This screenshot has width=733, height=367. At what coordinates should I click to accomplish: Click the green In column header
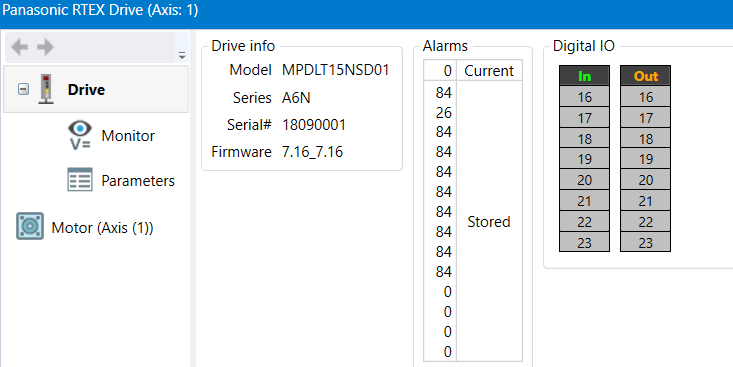click(584, 76)
